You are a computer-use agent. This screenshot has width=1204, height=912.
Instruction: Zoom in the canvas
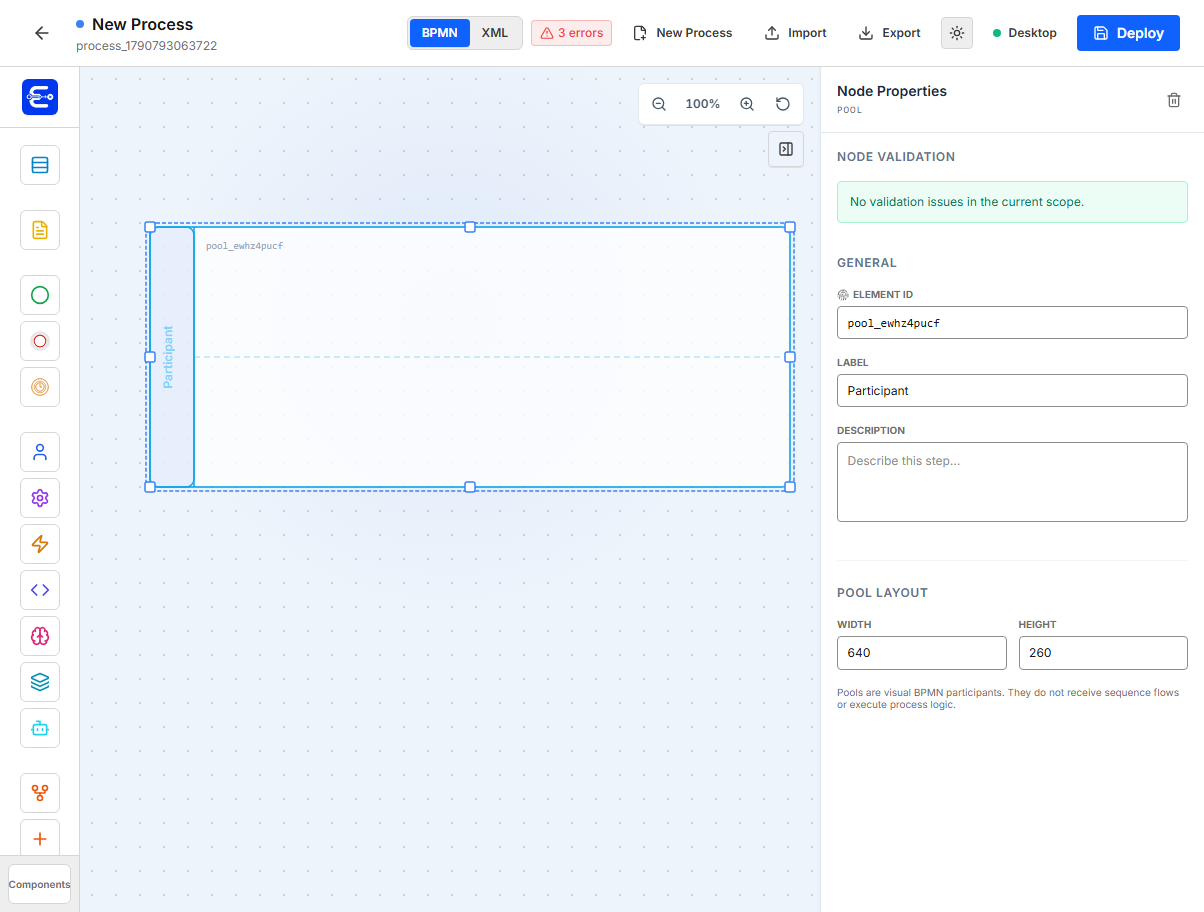(x=747, y=104)
